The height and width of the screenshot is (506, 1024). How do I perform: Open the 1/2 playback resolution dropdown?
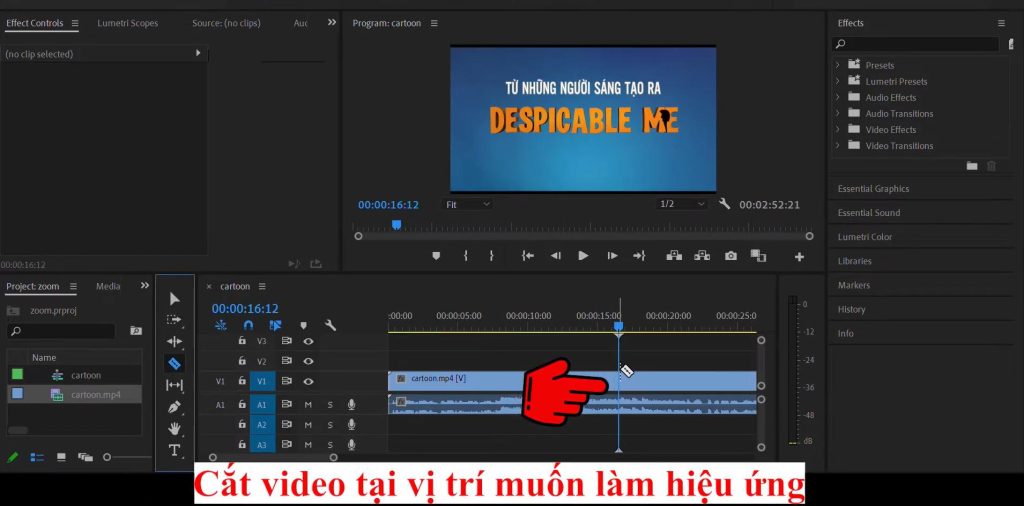click(x=682, y=204)
